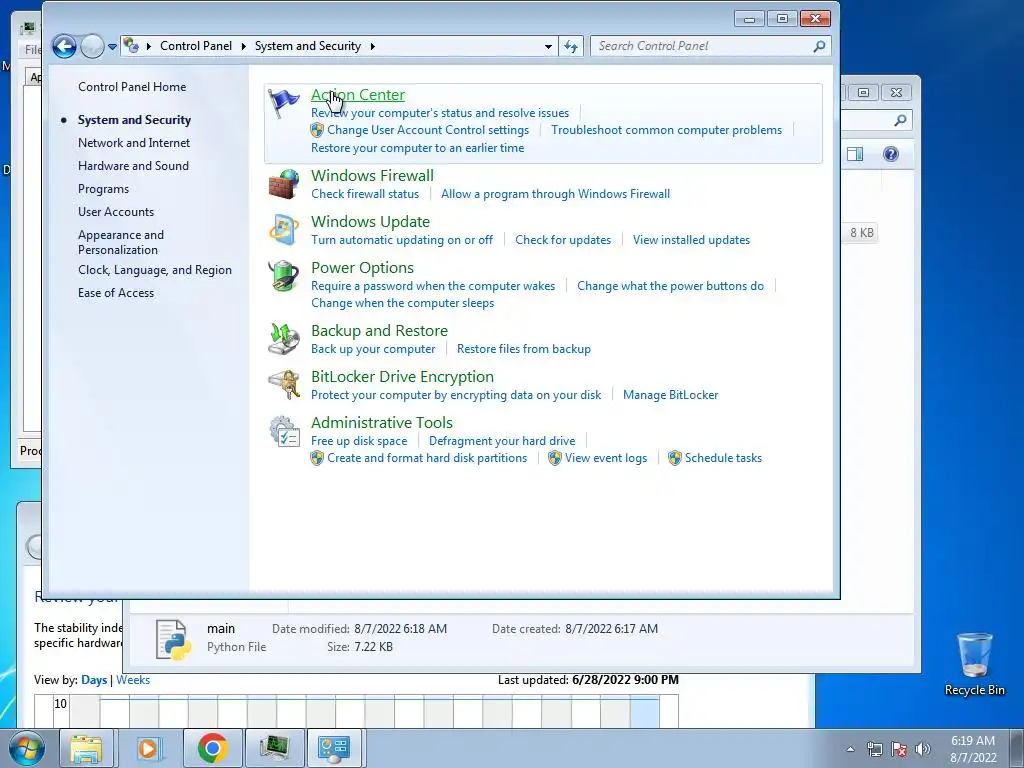
Task: Expand the root arrow before Control Panel breadcrumb
Action: (x=149, y=46)
